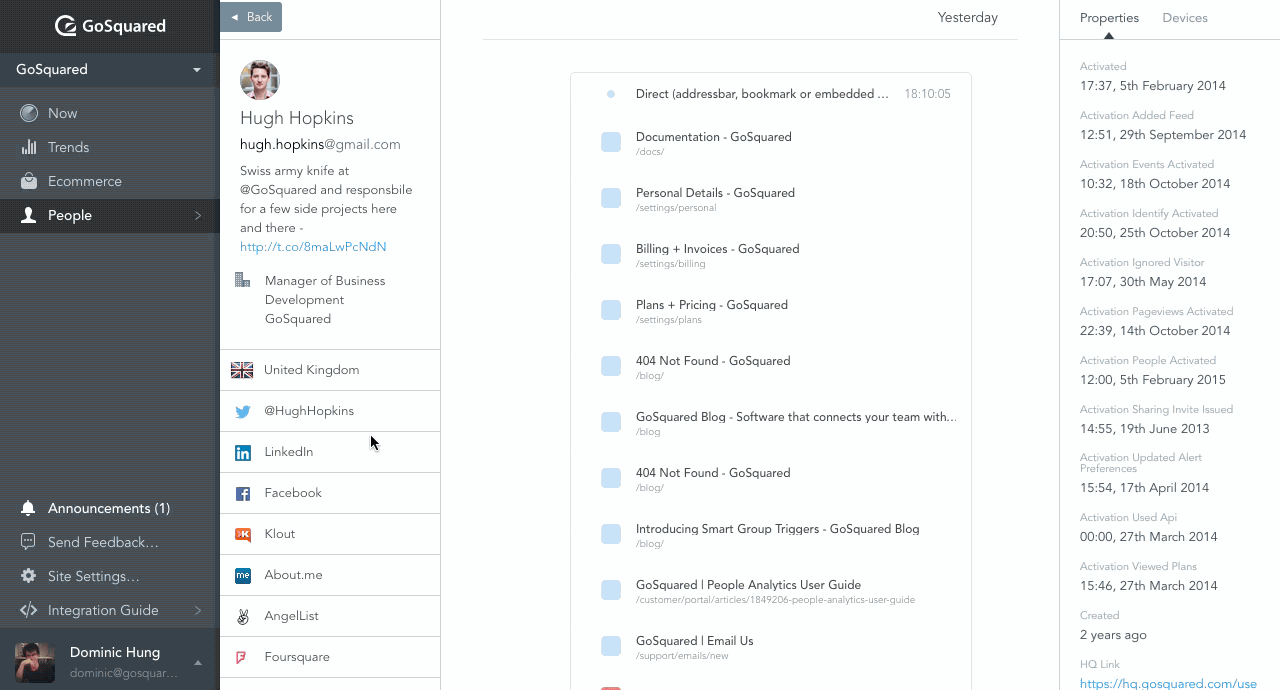Open the http://t.co/8maLwPcNdN bio link
The image size is (1280, 690).
point(313,247)
